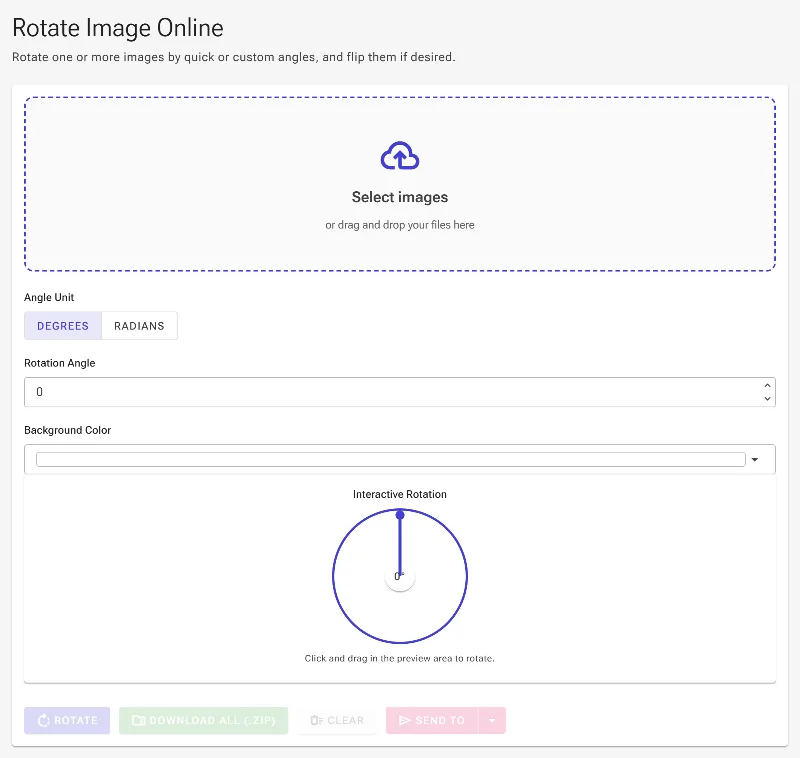Viewport: 800px width, 758px height.
Task: Click the cloud upload icon
Action: pos(400,156)
